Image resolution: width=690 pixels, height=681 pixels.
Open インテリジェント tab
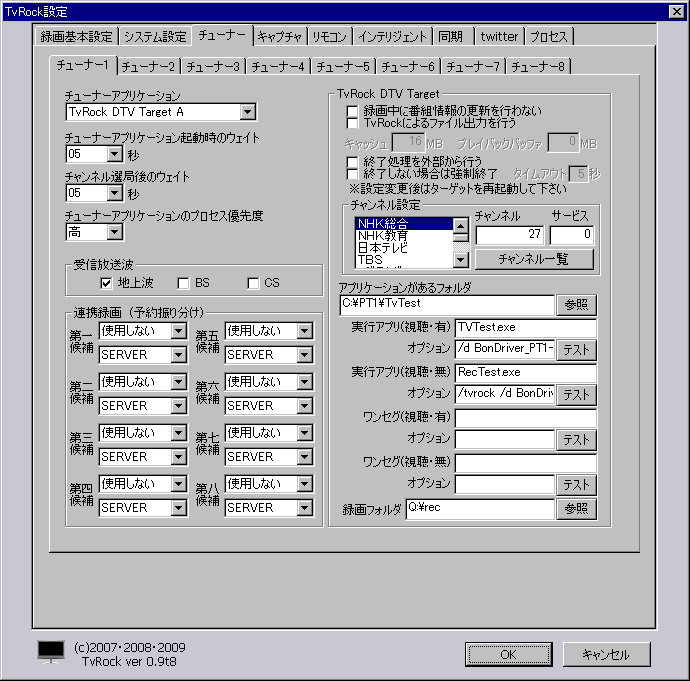[x=393, y=37]
